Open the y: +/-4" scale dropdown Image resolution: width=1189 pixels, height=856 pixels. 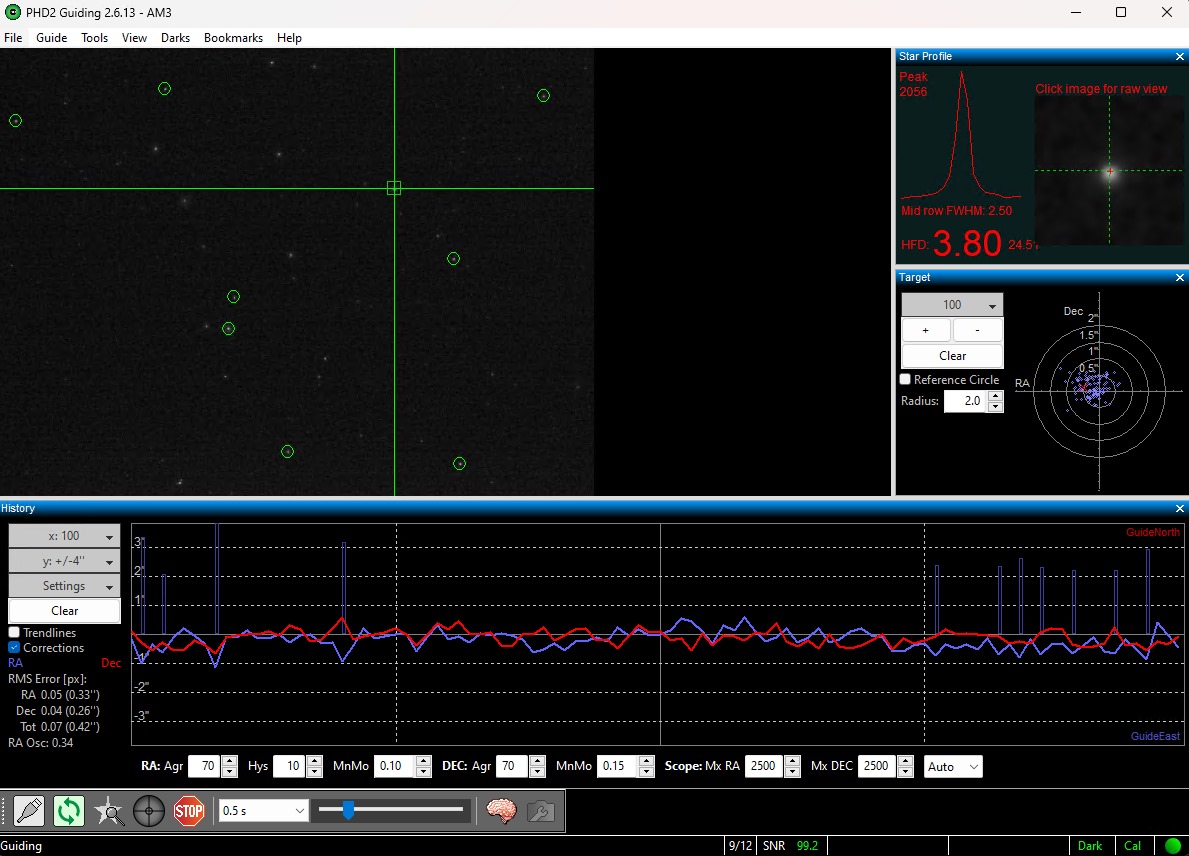coord(64,561)
